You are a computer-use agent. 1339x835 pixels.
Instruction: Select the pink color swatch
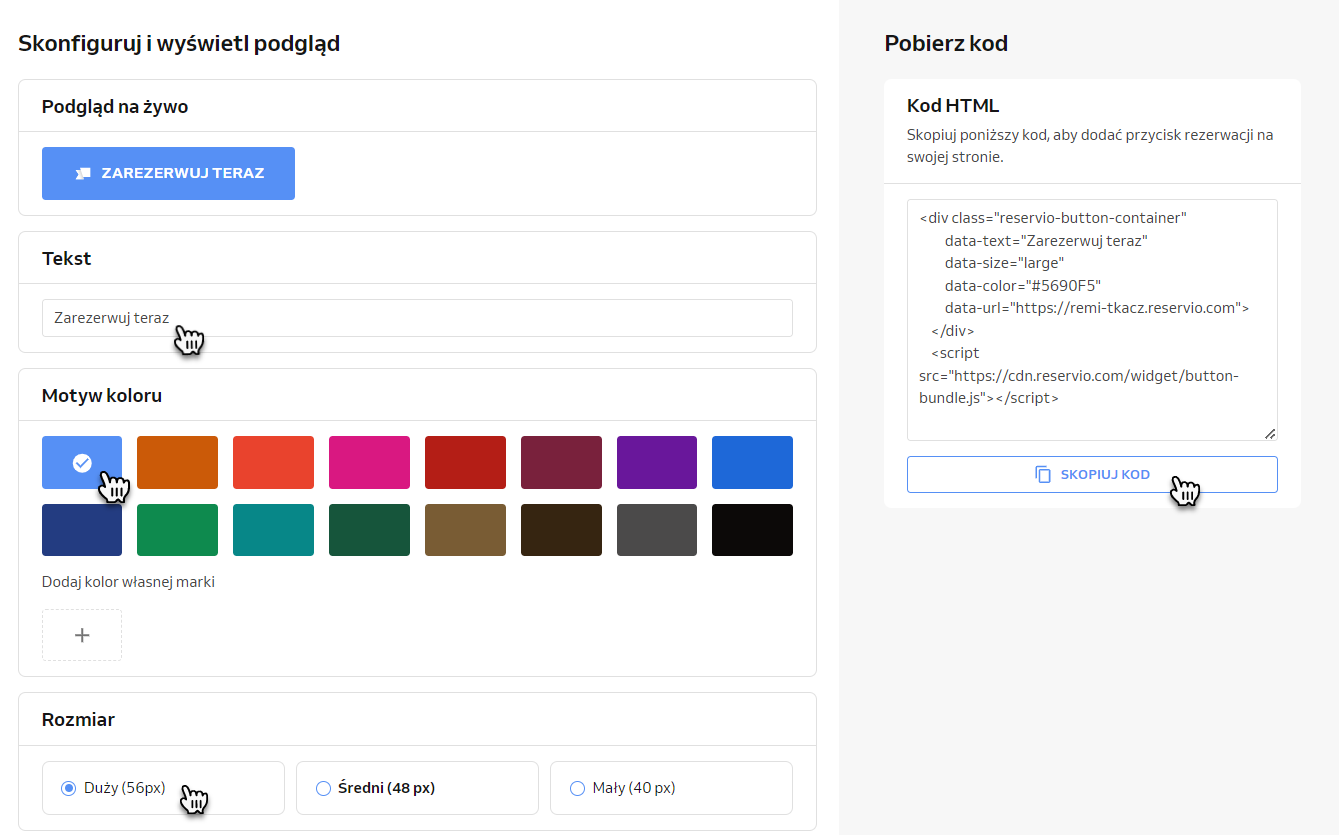(x=369, y=462)
